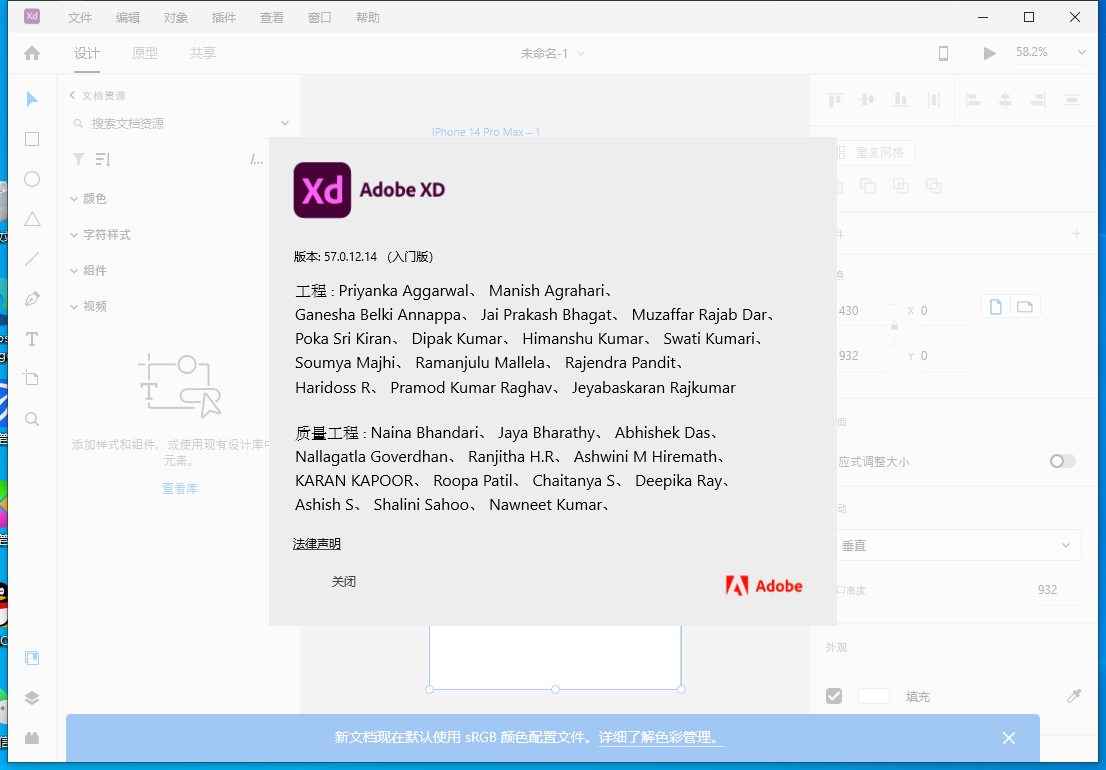Open the Plugins panel
Viewport: 1106px width, 770px height.
click(x=31, y=737)
